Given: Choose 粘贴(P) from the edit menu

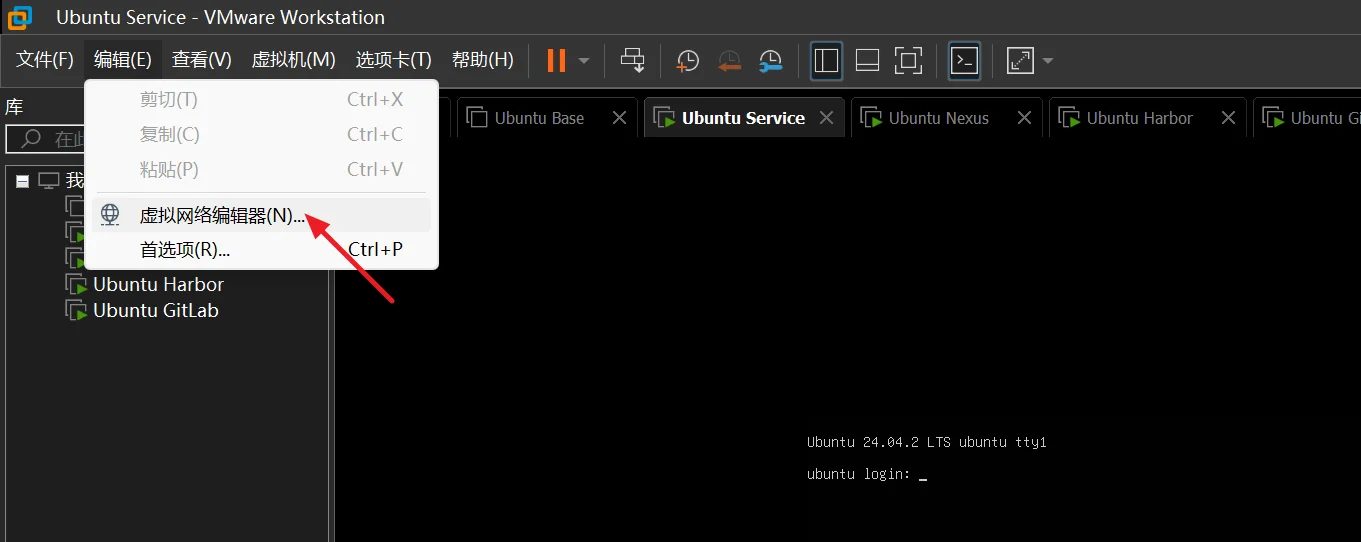Looking at the screenshot, I should pyautogui.click(x=261, y=169).
